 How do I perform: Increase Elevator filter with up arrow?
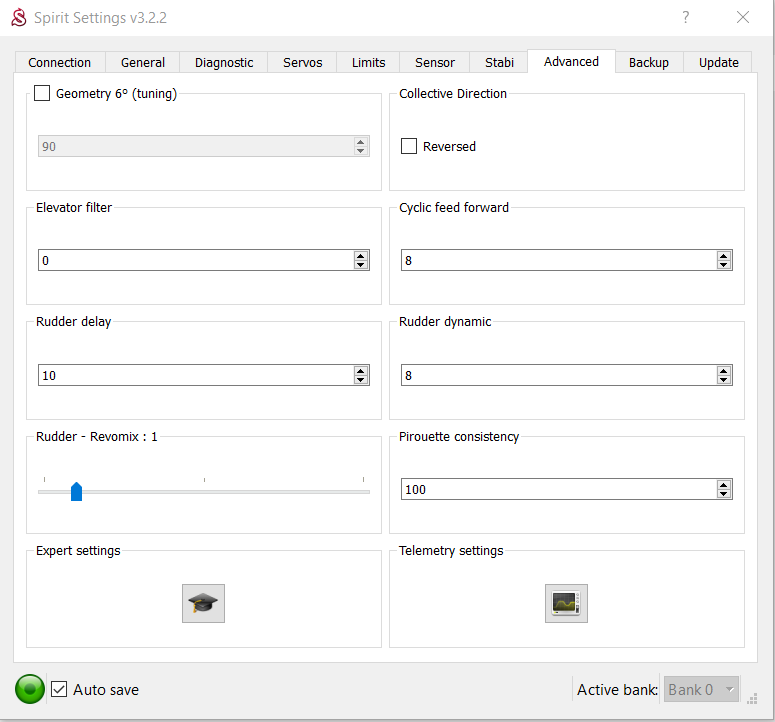pos(361,256)
